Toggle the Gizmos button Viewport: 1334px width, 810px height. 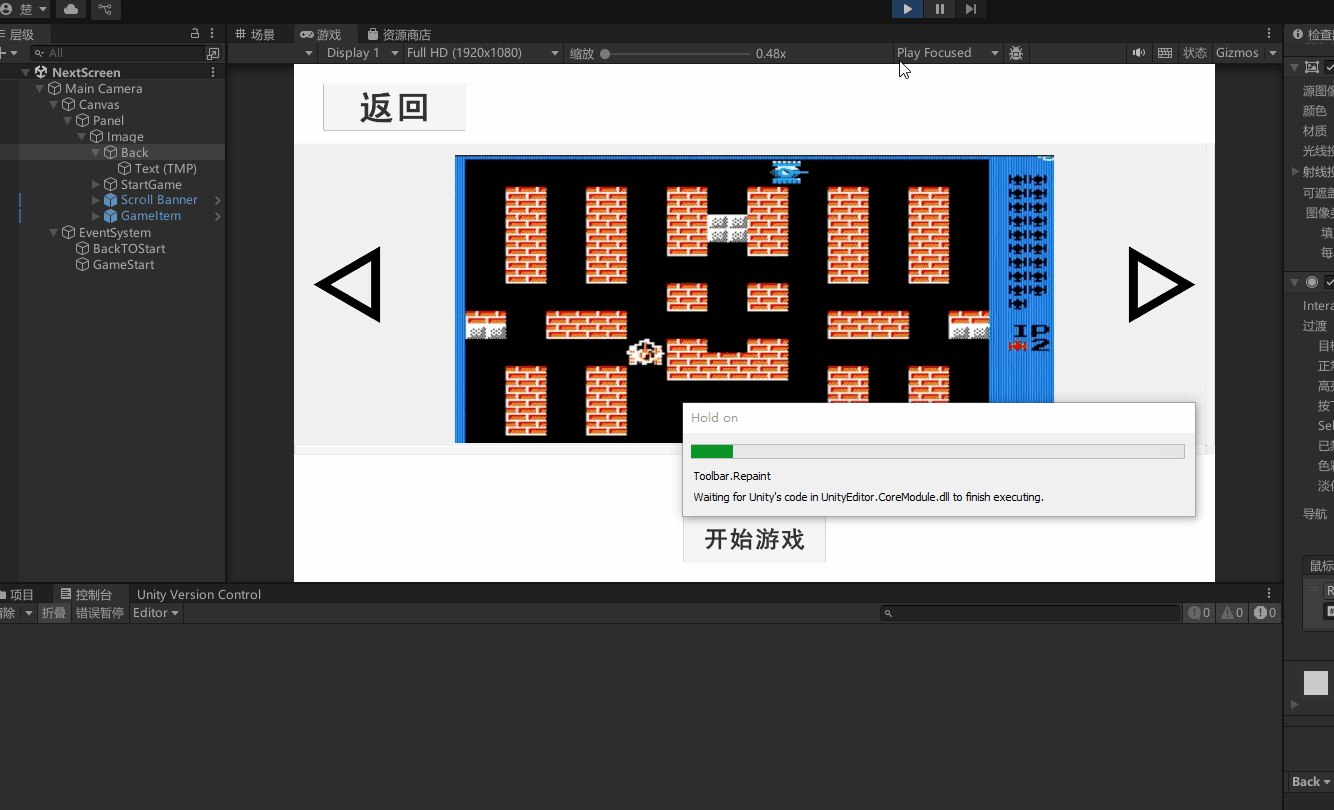click(1237, 53)
